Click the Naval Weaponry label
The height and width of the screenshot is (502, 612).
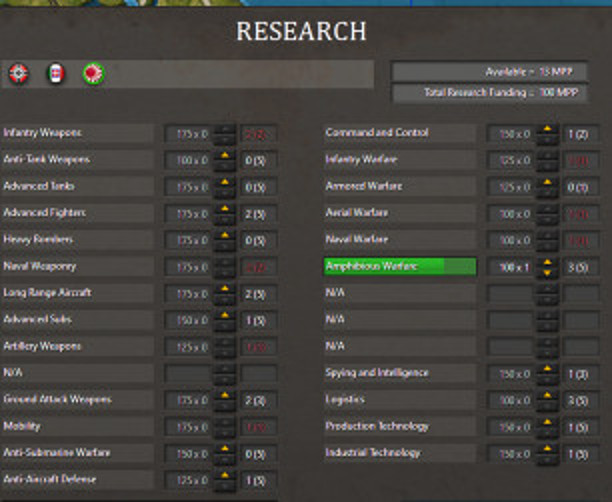[x=39, y=266]
